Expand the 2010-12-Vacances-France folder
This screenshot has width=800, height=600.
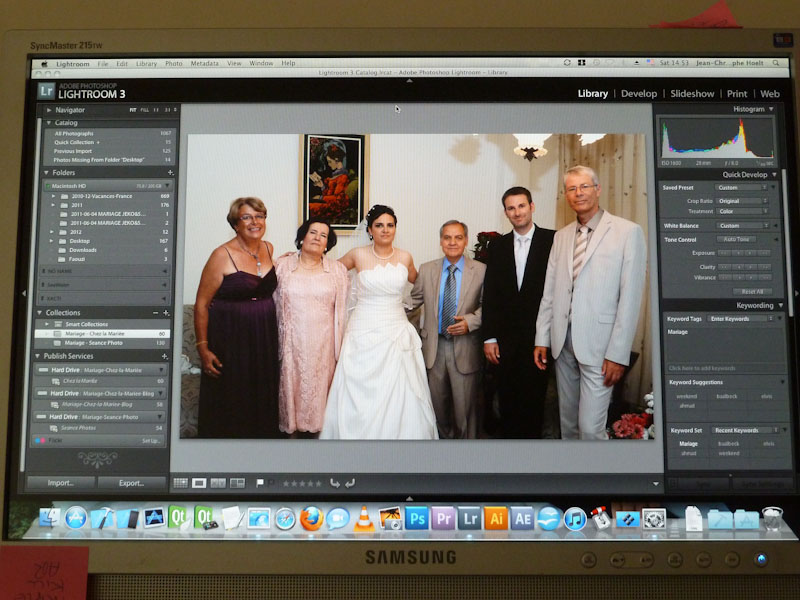[54, 196]
